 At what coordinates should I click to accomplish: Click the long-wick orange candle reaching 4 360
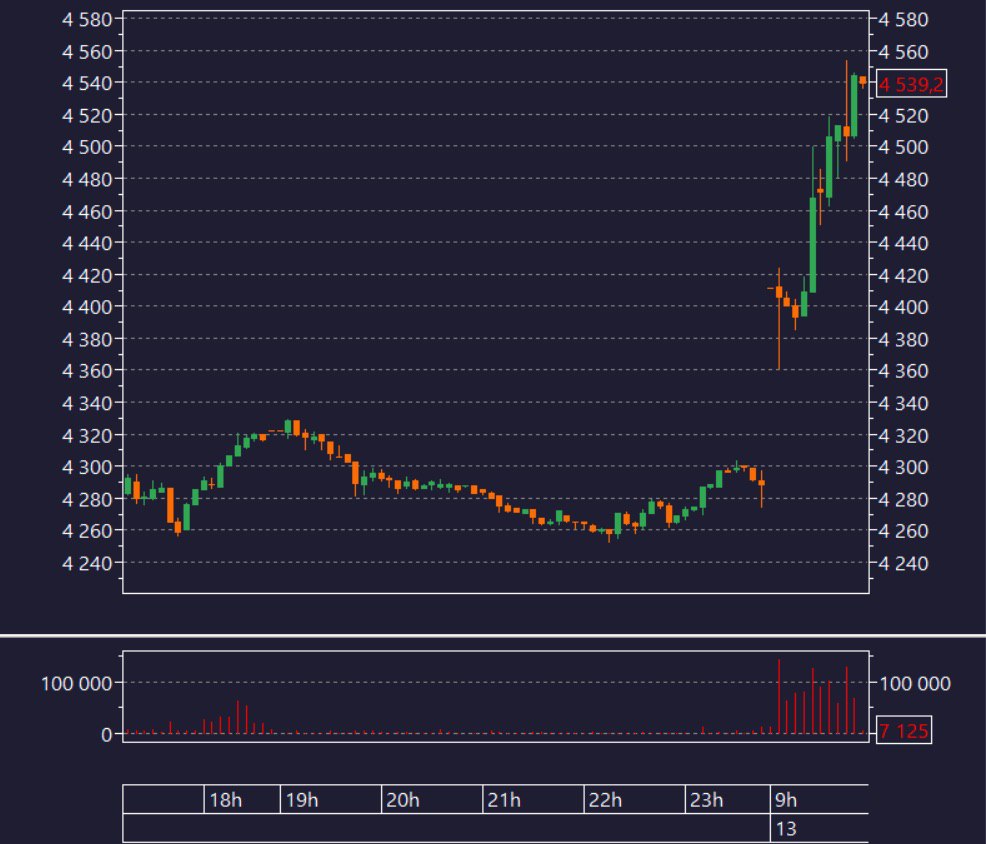pos(778,292)
